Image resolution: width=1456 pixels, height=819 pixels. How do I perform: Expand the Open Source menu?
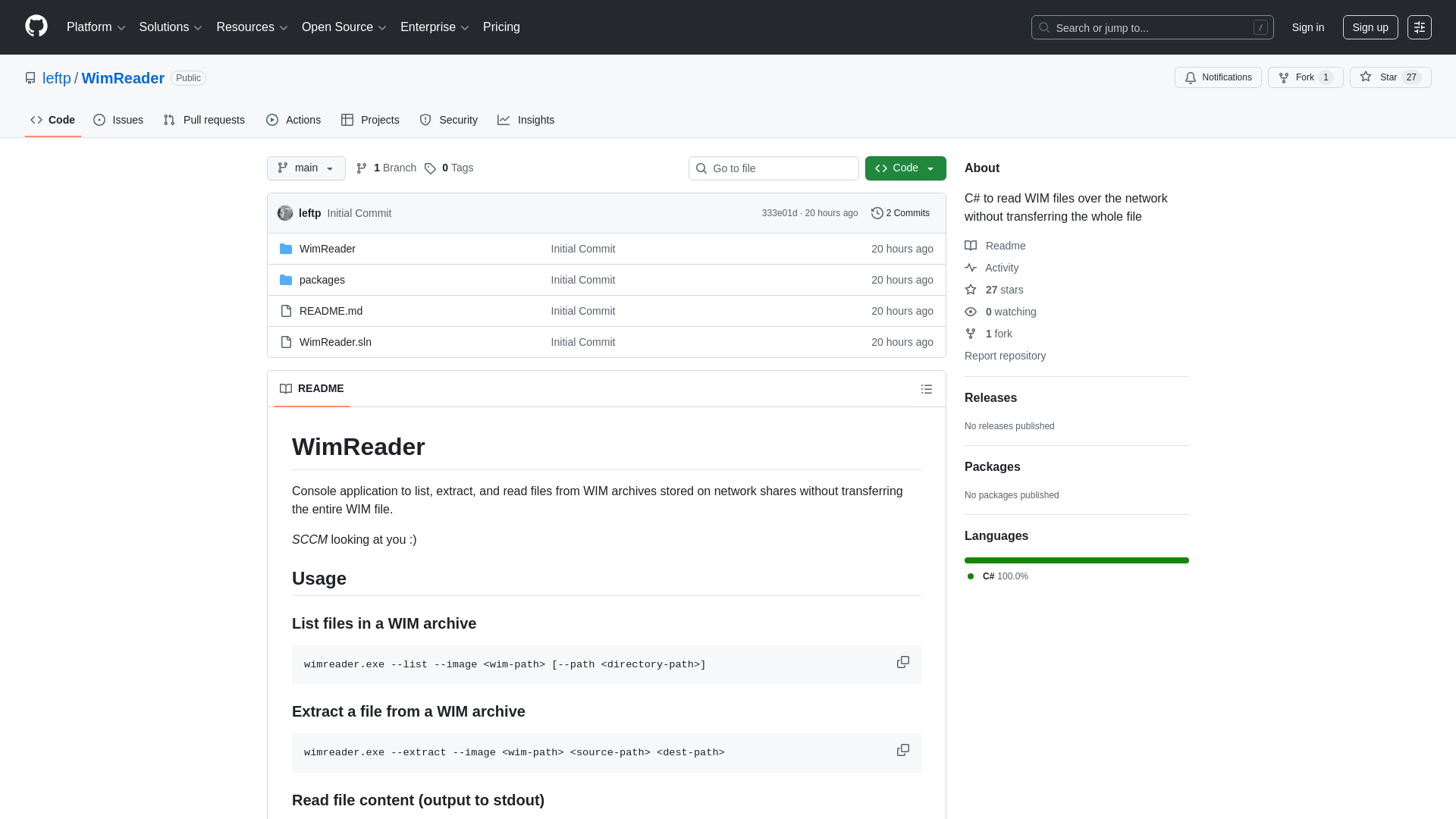[344, 27]
